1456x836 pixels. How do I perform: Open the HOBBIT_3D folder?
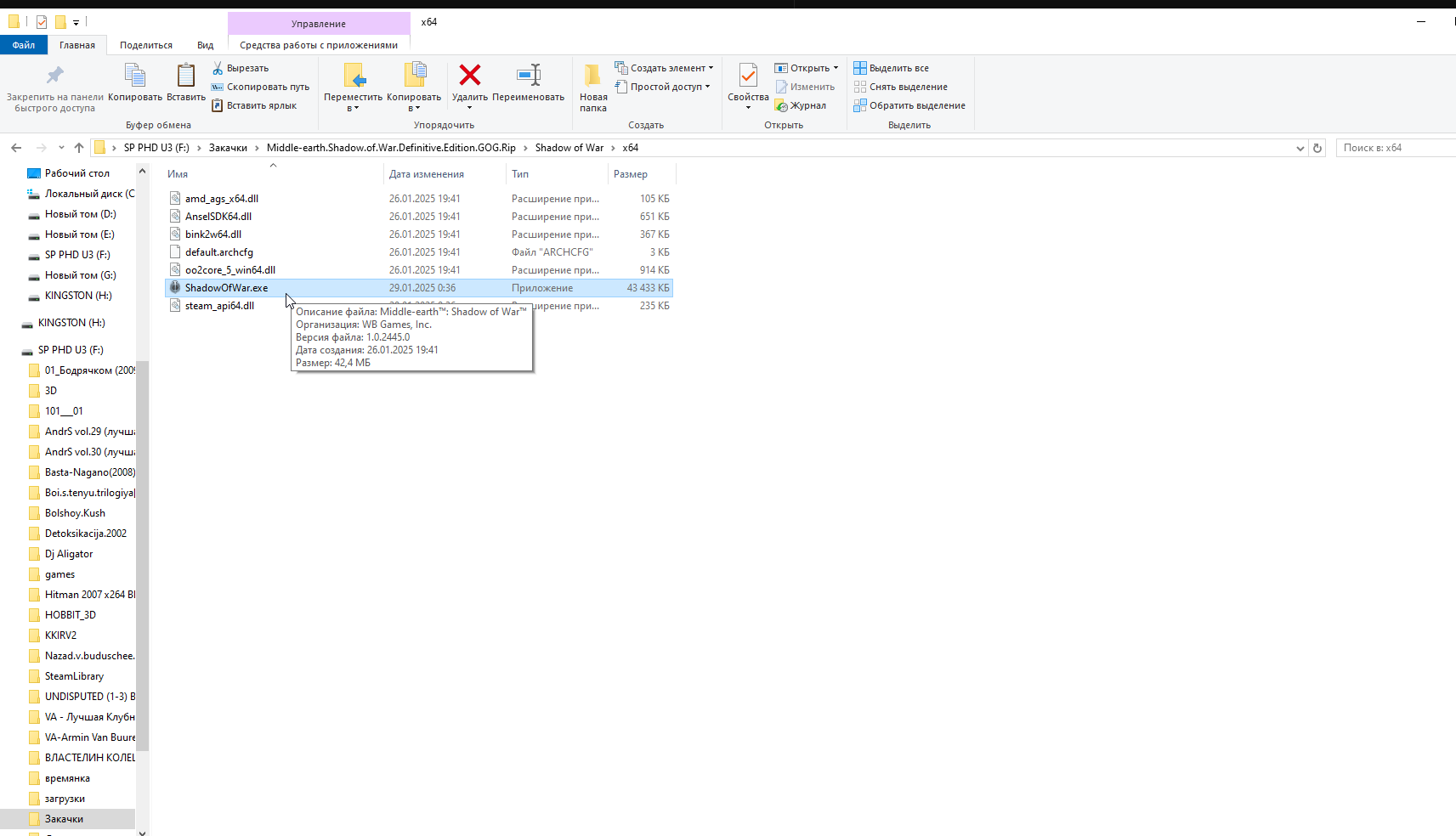click(x=71, y=615)
